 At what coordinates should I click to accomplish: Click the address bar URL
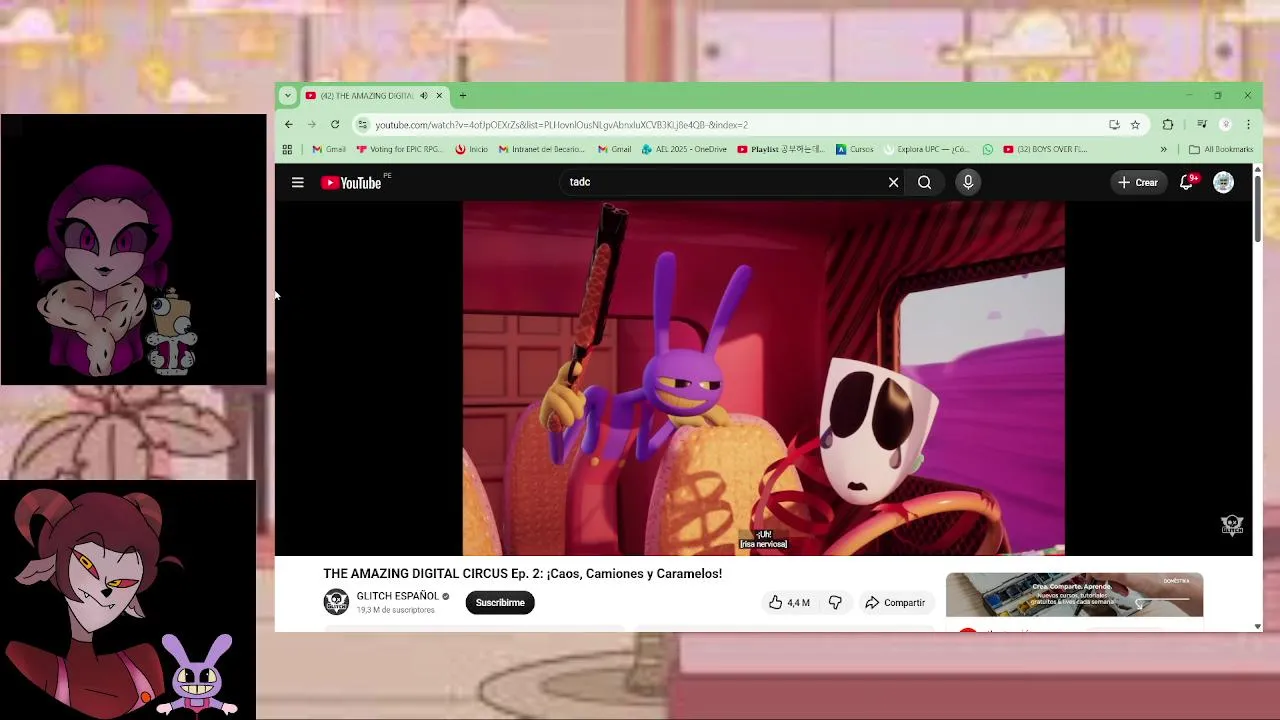point(561,125)
